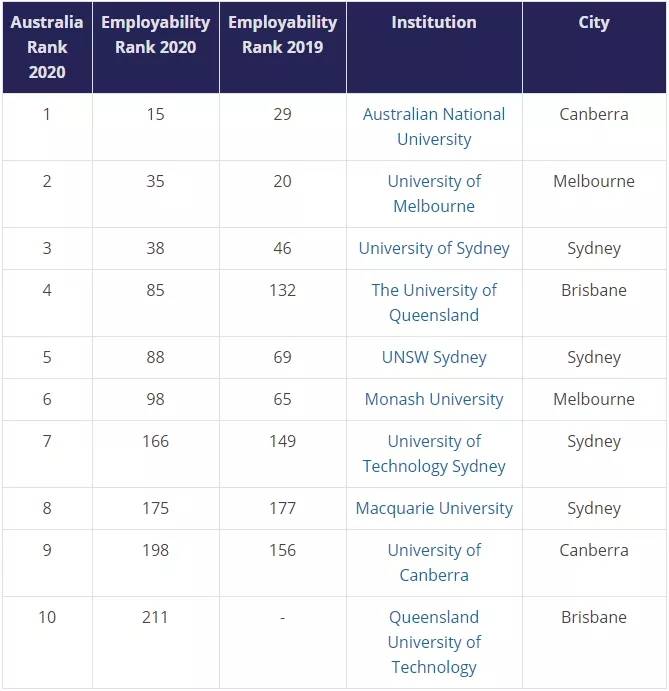Click the City column header
This screenshot has width=669, height=691.
(594, 22)
